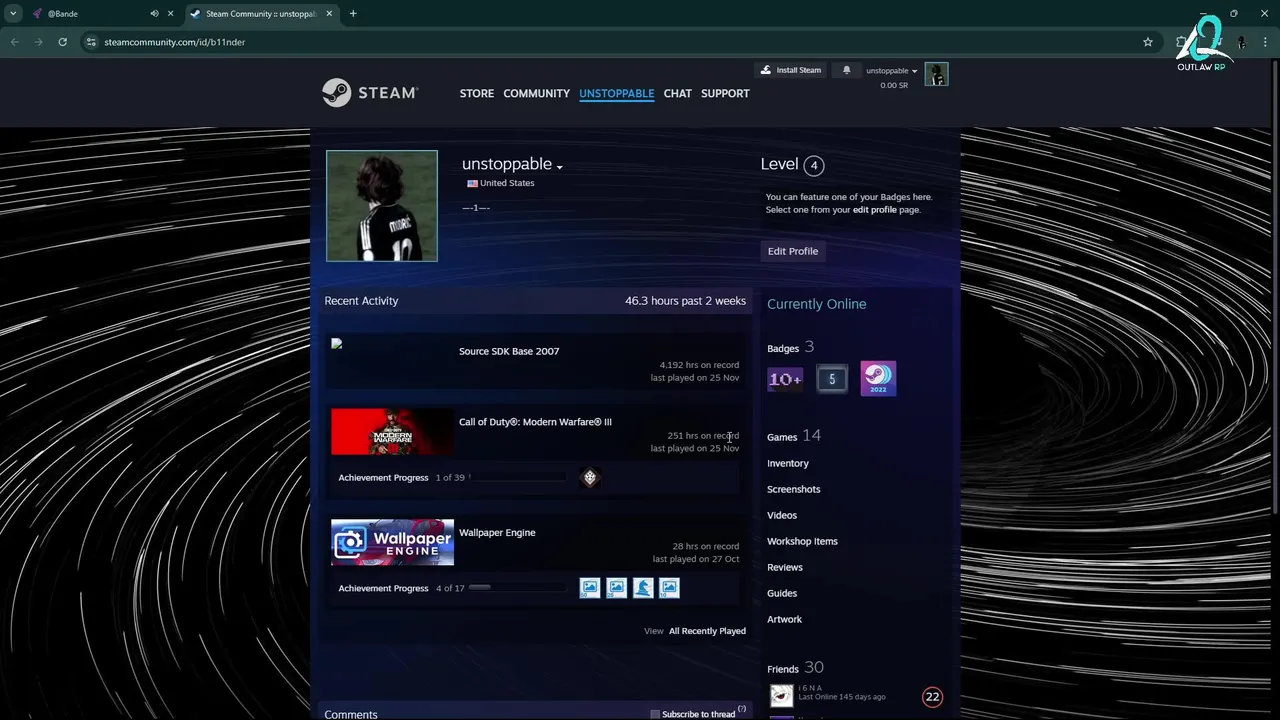Open the Videos link
The image size is (1280, 720).
click(x=782, y=515)
